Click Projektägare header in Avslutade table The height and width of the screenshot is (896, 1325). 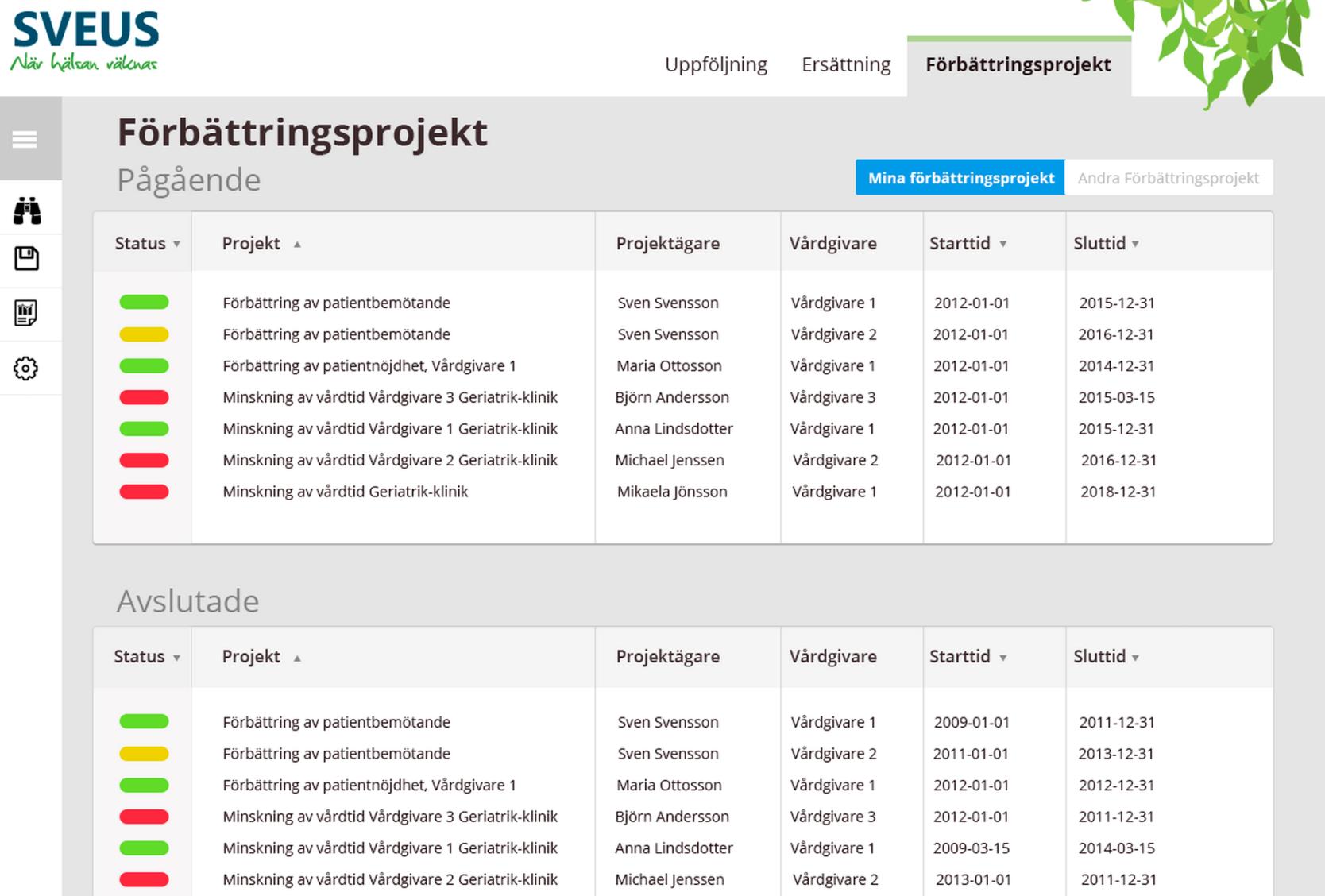coord(668,657)
